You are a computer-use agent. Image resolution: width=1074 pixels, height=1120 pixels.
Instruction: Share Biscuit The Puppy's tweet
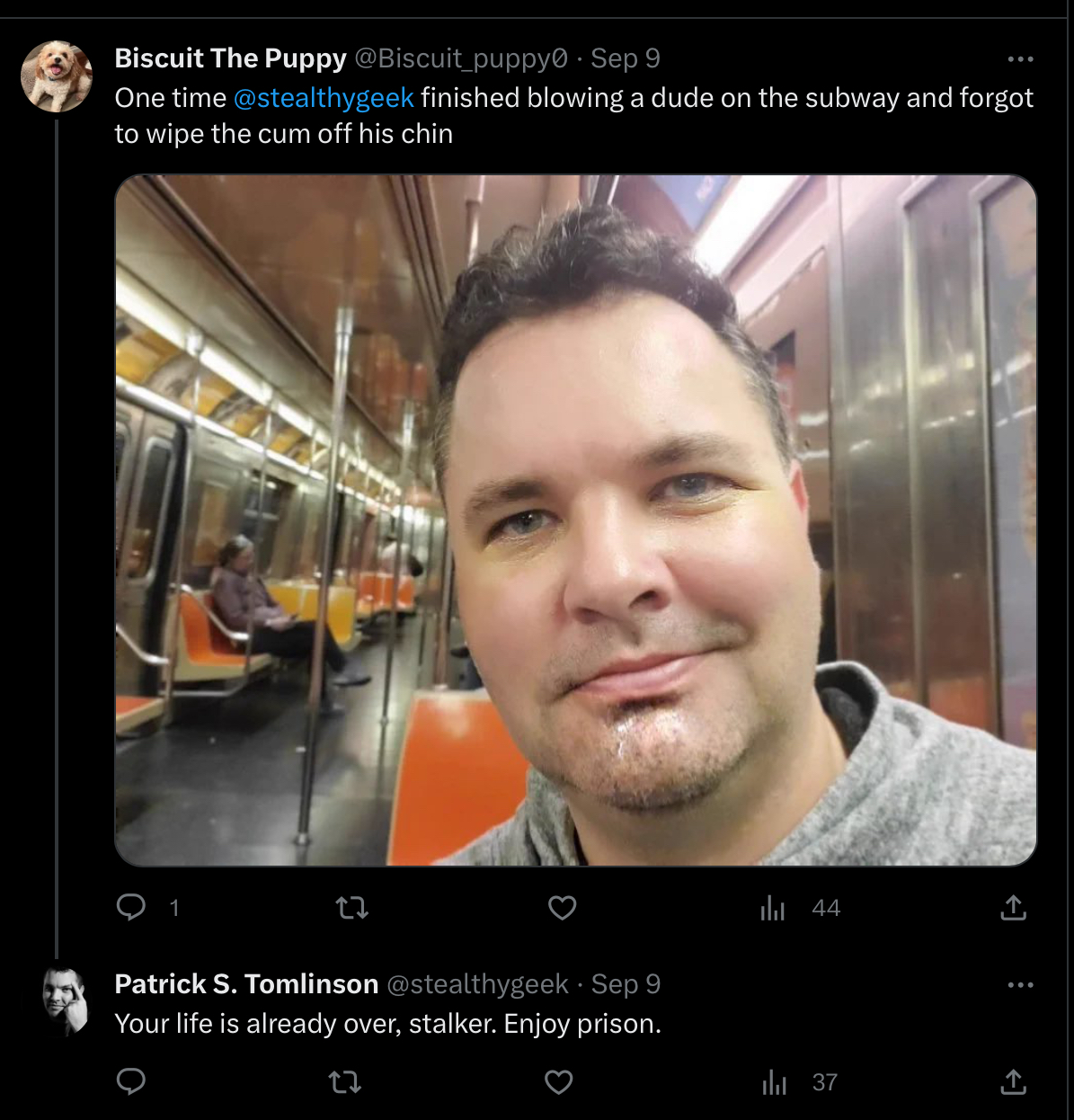[x=1013, y=908]
